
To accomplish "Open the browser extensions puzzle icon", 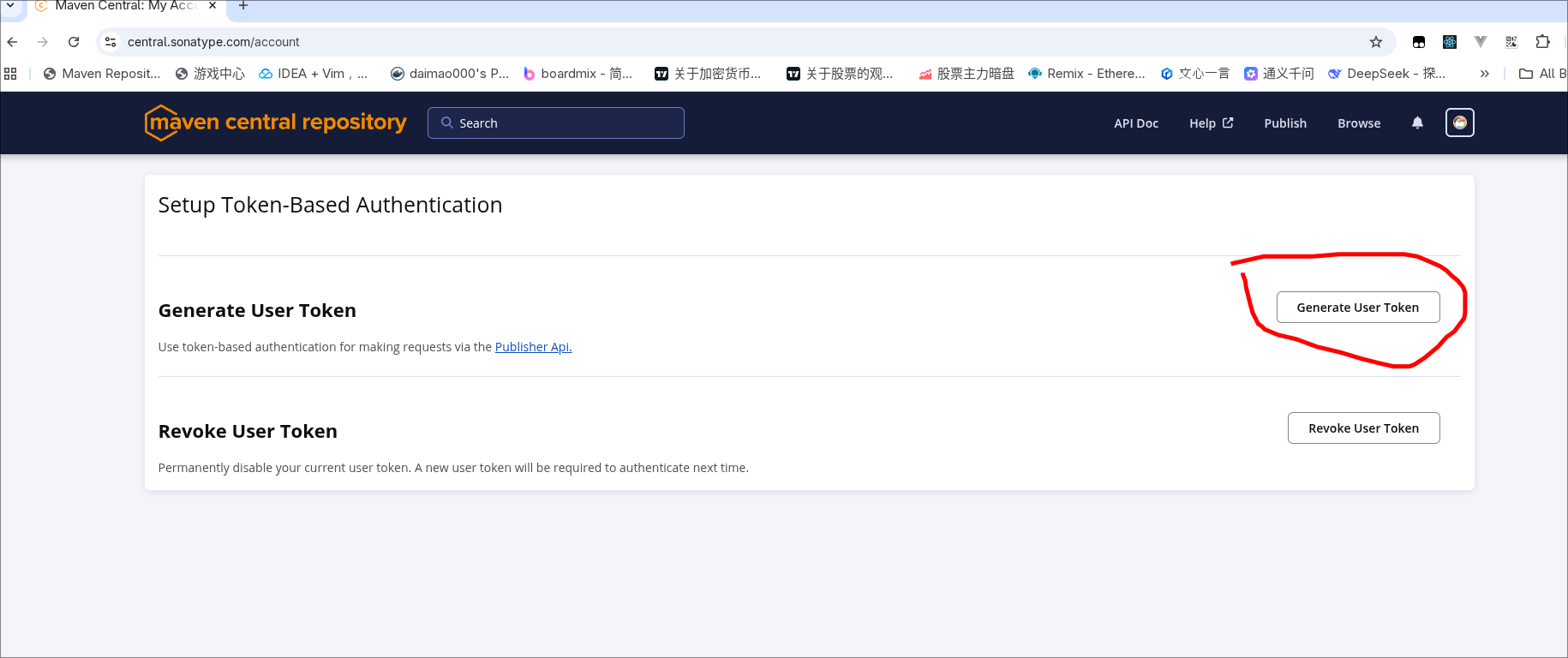I will pos(1542,42).
